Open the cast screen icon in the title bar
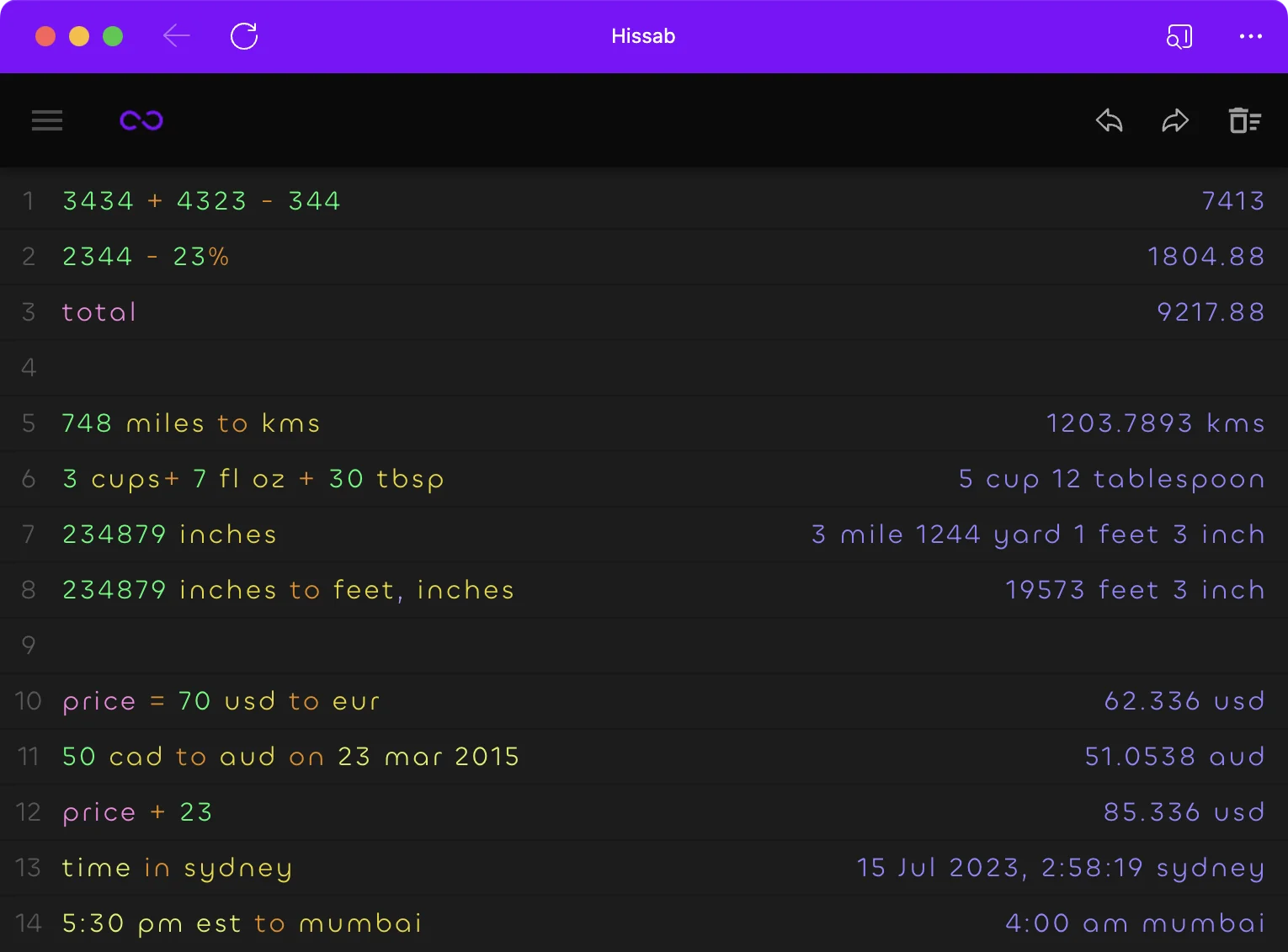Viewport: 1288px width, 952px height. (x=1179, y=36)
